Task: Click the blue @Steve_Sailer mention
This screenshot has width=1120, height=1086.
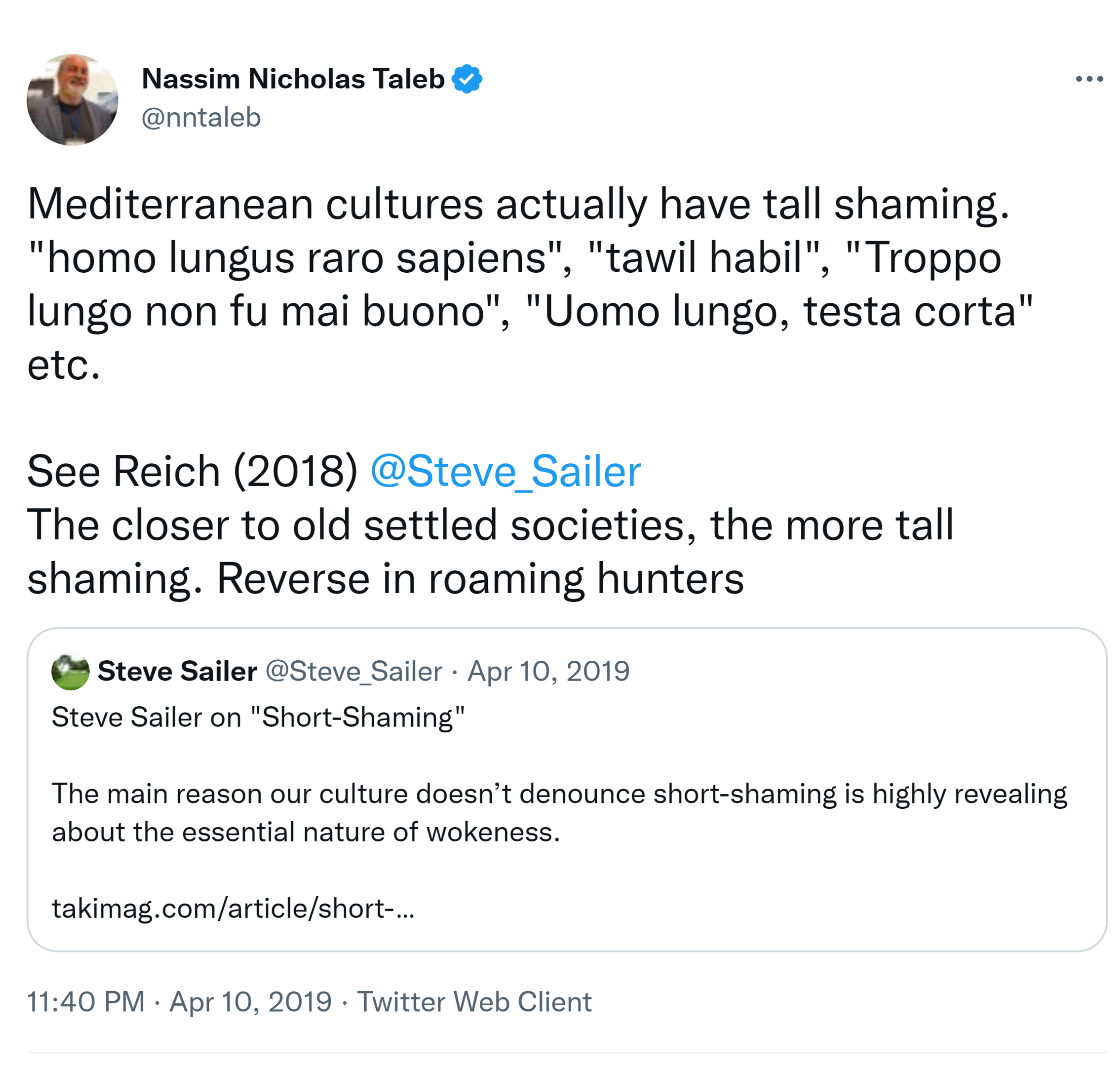Action: 505,472
